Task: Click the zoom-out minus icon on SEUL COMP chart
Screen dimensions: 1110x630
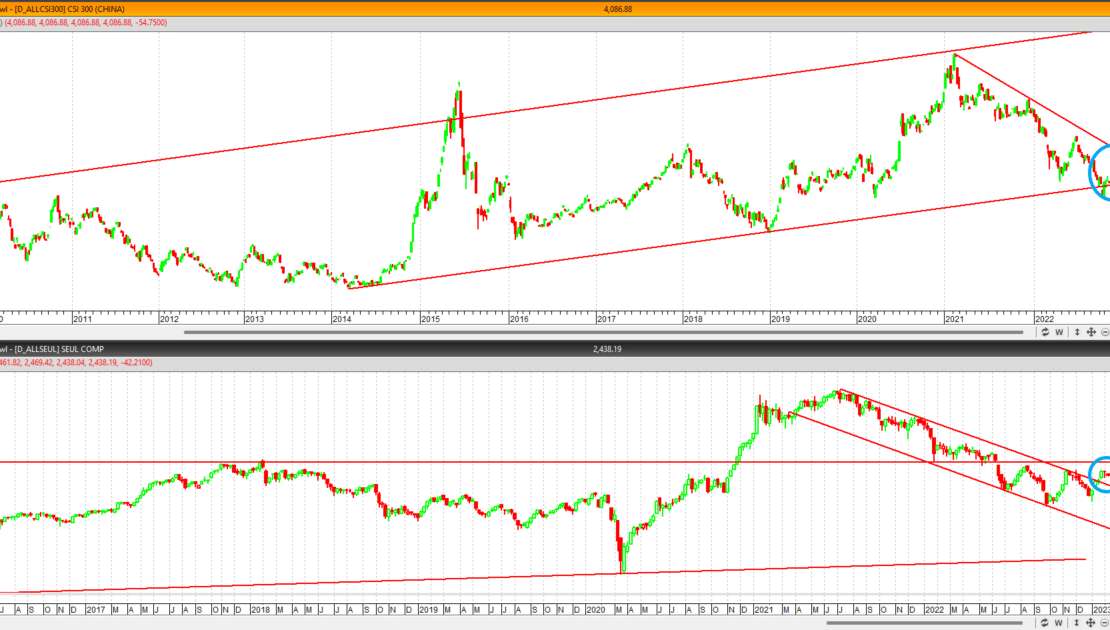Action: click(1105, 623)
